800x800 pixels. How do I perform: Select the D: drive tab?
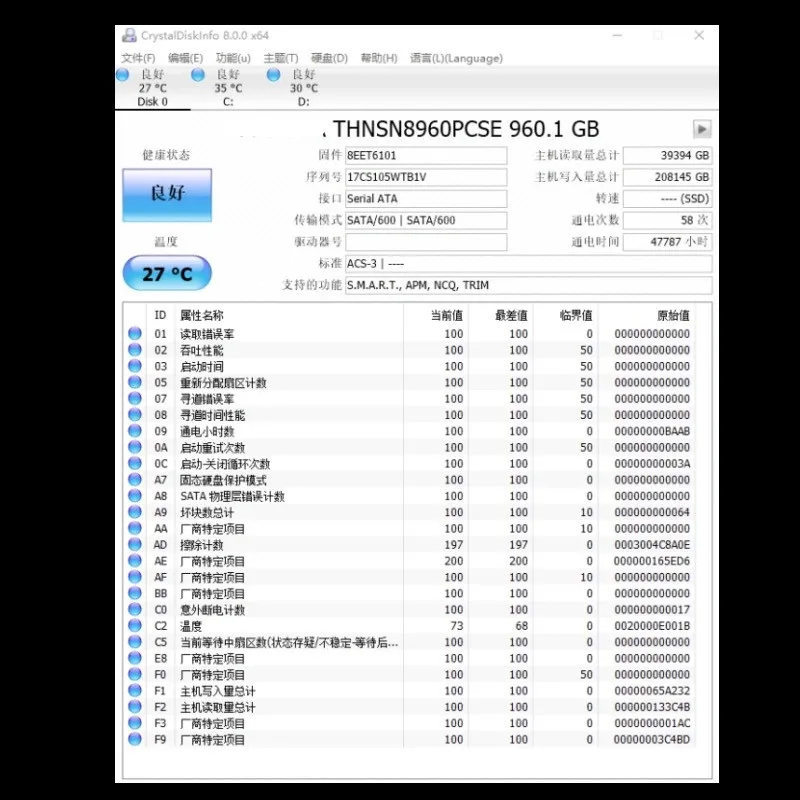(x=304, y=88)
